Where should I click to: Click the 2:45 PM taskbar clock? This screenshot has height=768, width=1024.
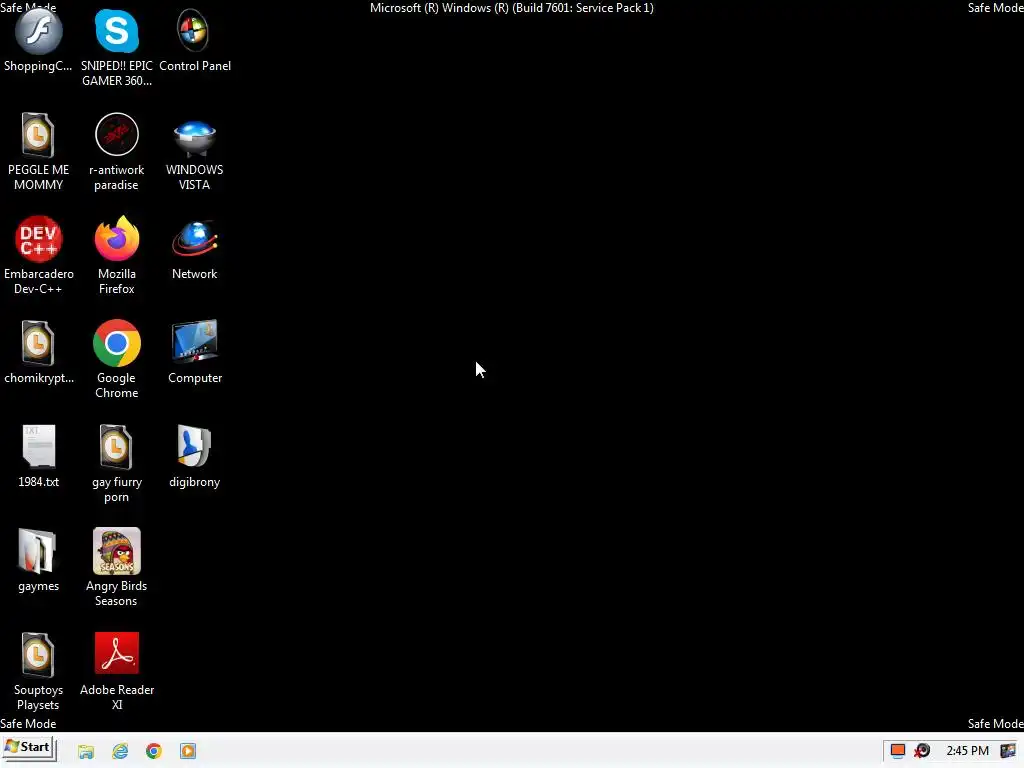(x=967, y=751)
